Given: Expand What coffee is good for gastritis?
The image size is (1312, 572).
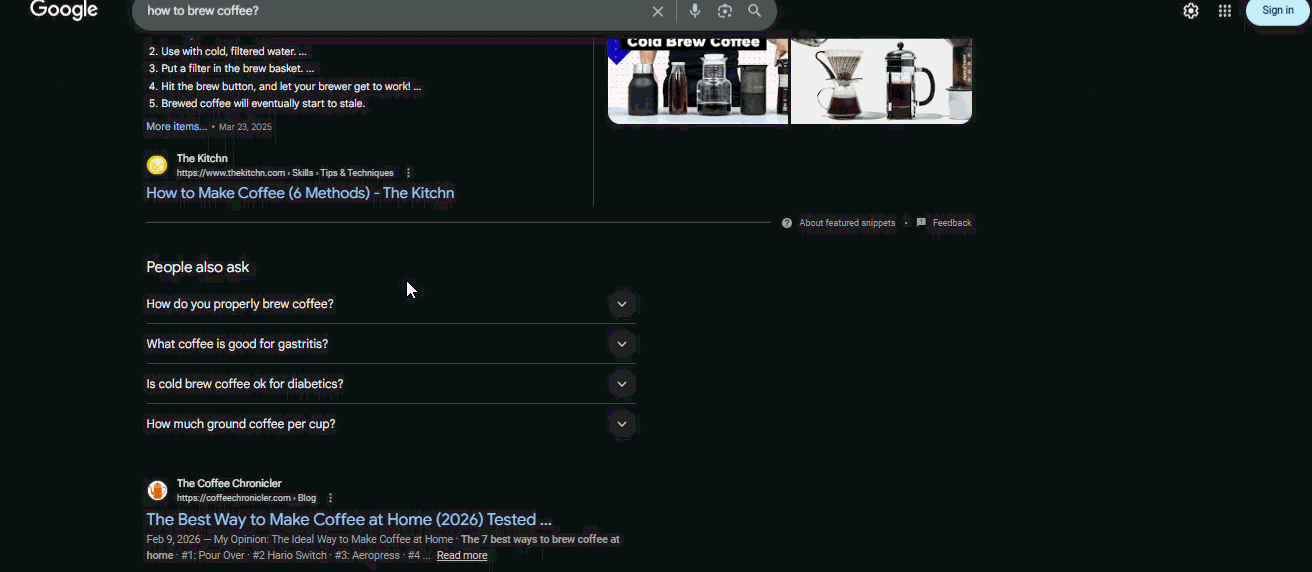Looking at the screenshot, I should [x=391, y=344].
